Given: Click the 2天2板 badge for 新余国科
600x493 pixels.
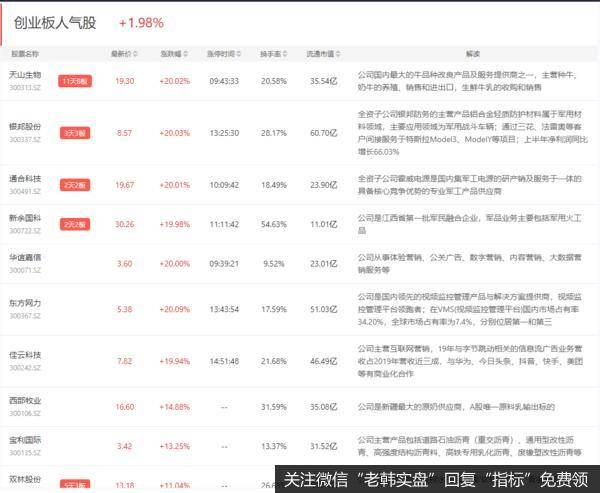Looking at the screenshot, I should (x=75, y=224).
